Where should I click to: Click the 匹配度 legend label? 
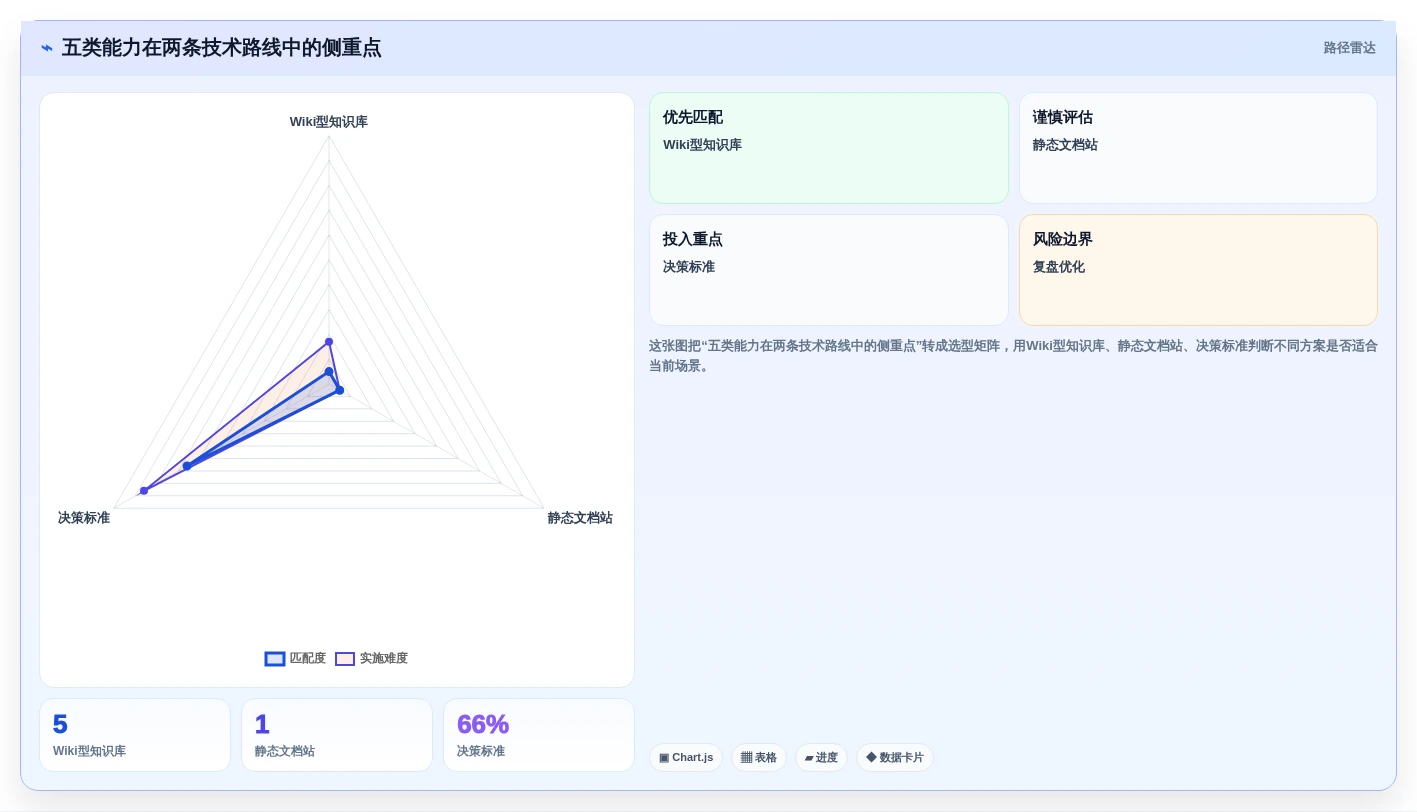308,659
